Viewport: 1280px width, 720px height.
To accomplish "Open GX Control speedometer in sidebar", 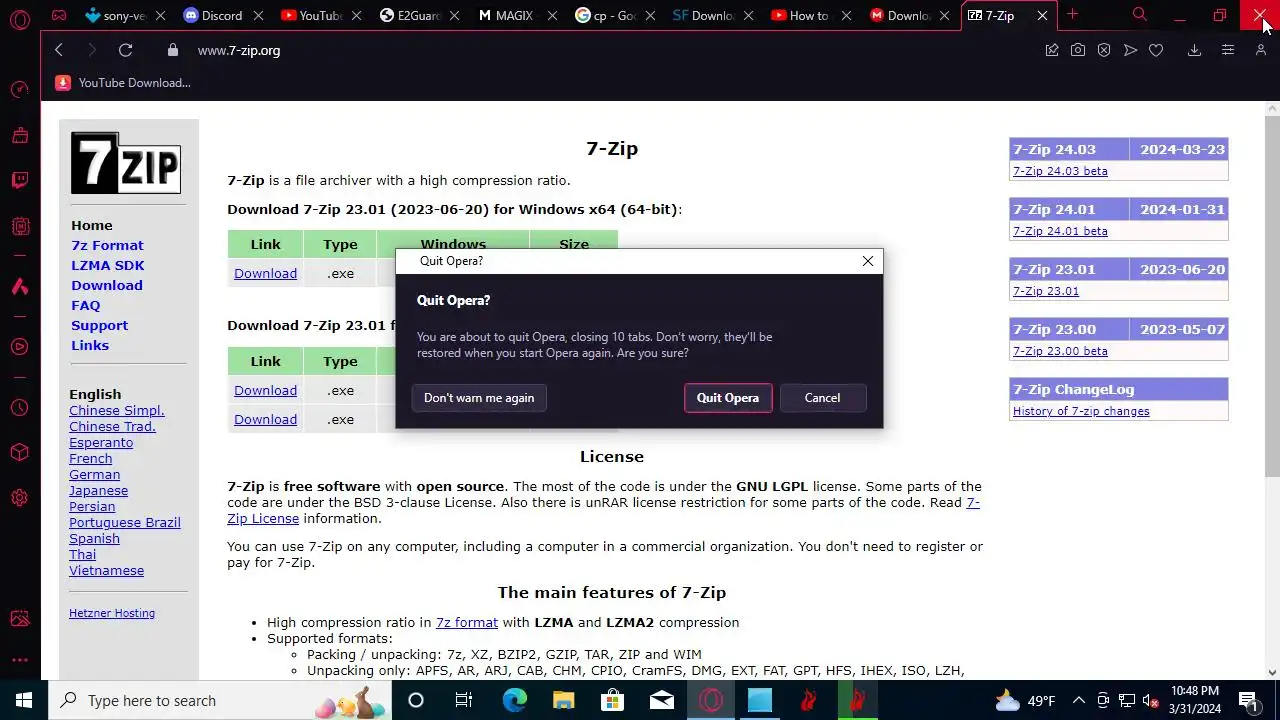I will click(x=20, y=90).
